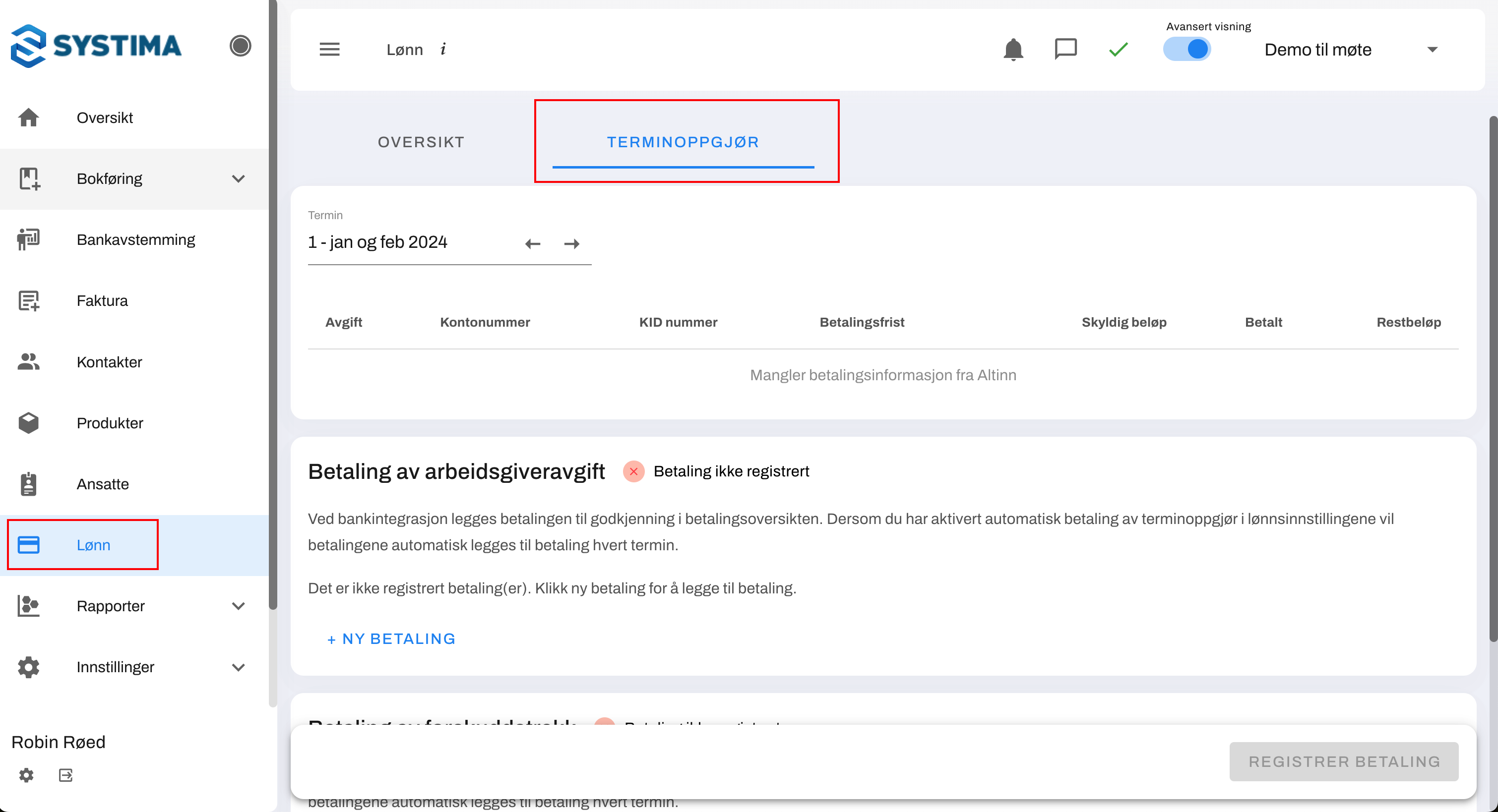Viewport: 1498px width, 812px height.
Task: Click the notifications bell icon
Action: coord(1013,50)
